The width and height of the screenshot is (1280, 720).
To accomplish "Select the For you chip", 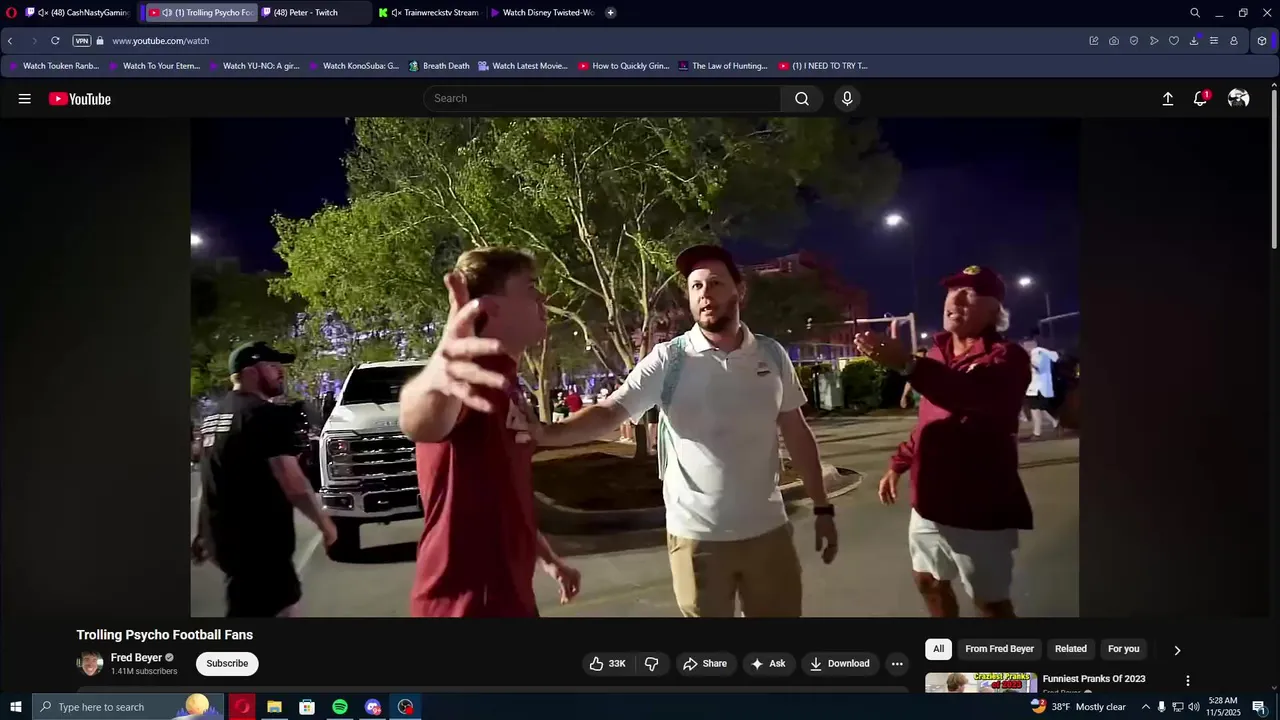I will click(x=1123, y=649).
